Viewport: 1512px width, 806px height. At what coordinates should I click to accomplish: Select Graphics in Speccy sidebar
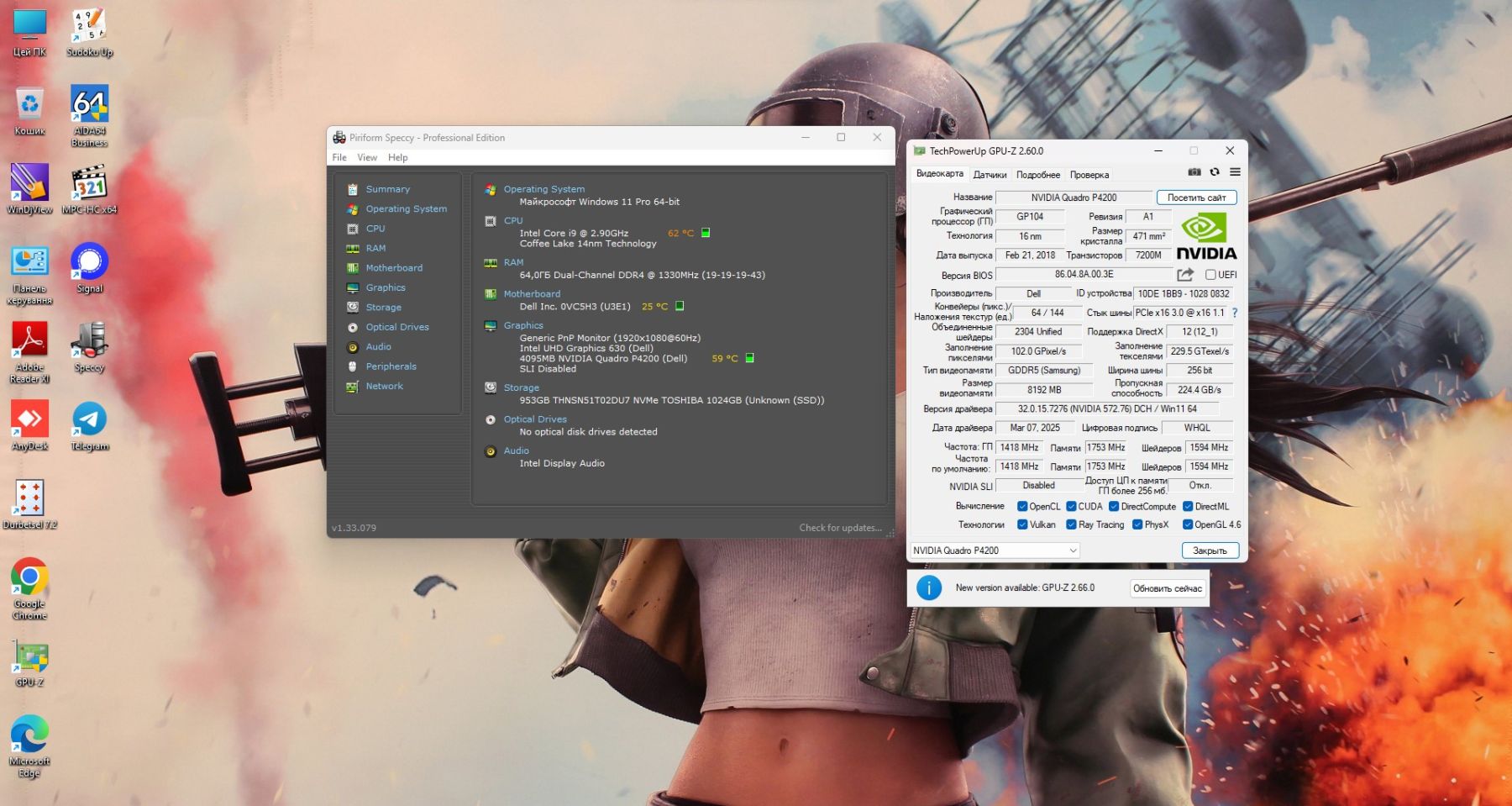(x=386, y=287)
